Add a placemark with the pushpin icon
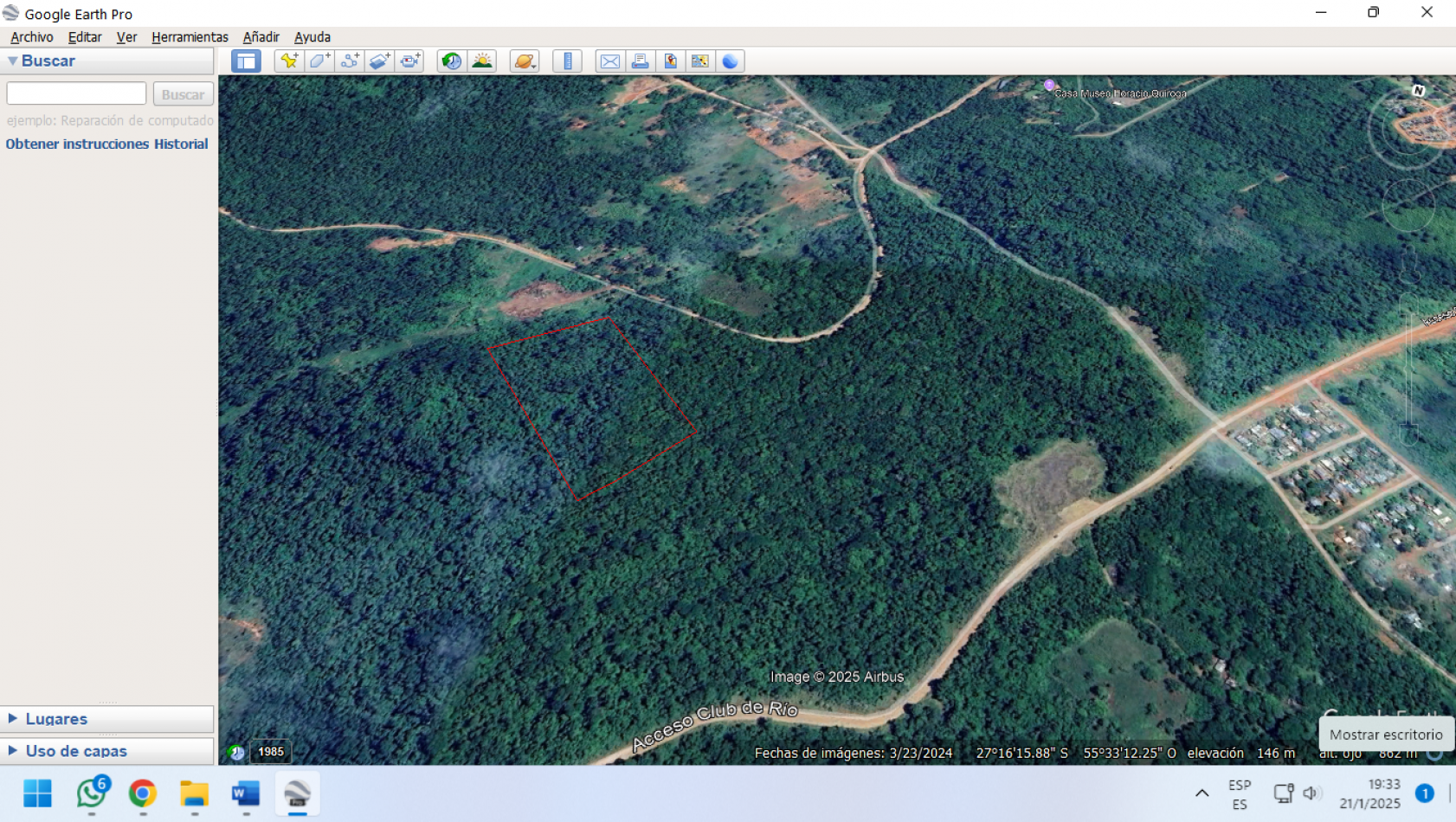Screen dimensions: 1456x822 pyautogui.click(x=289, y=61)
